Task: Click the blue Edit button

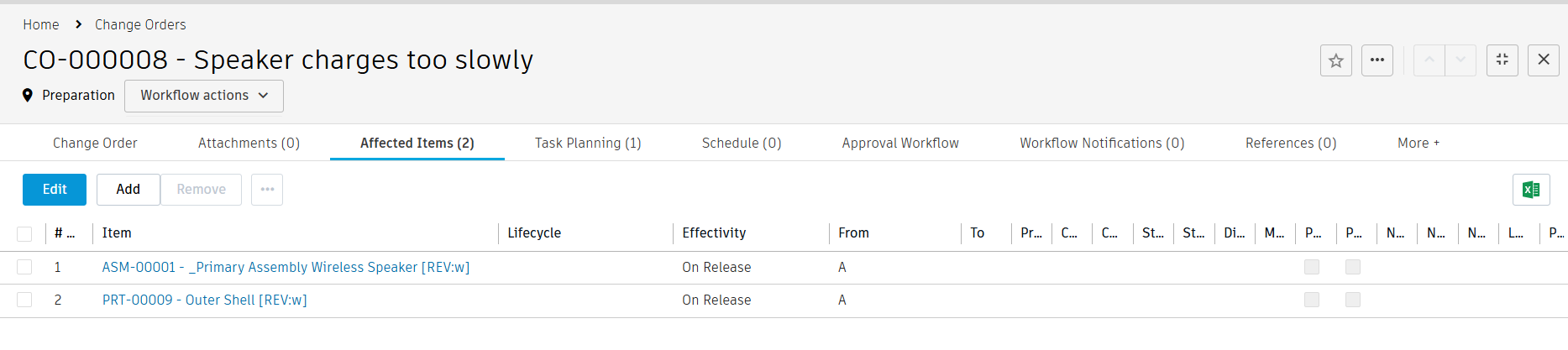Action: click(55, 190)
